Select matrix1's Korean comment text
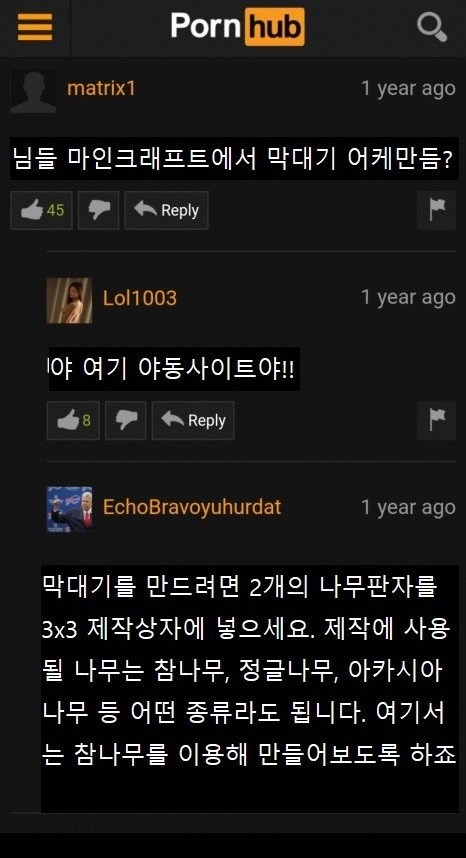 click(234, 159)
